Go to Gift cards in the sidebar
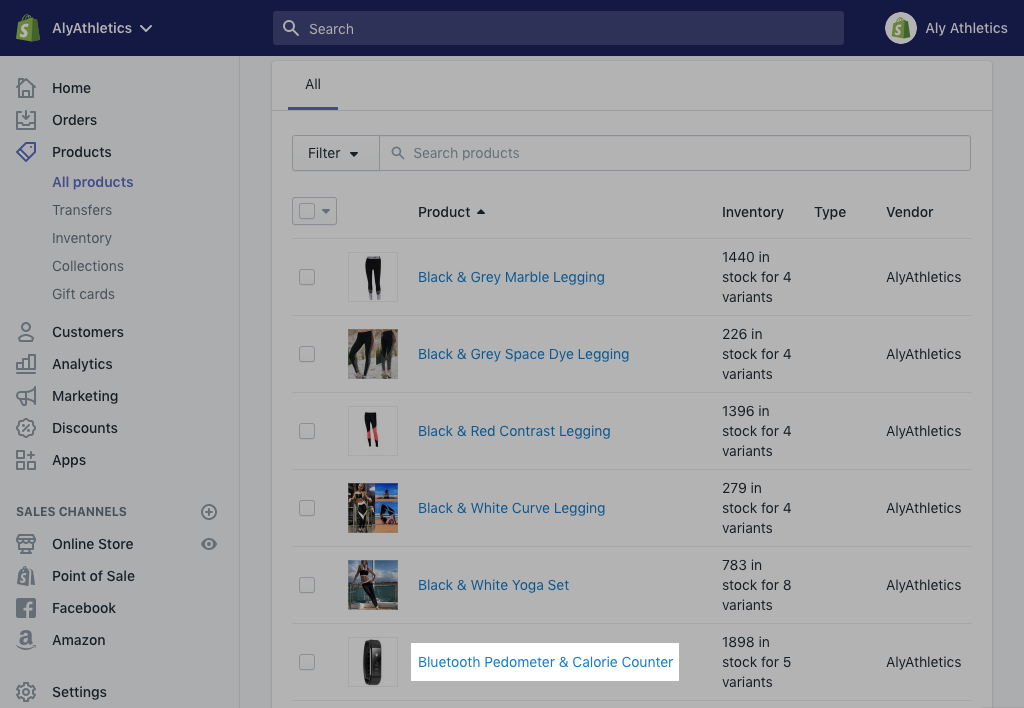This screenshot has height=708, width=1024. click(83, 294)
